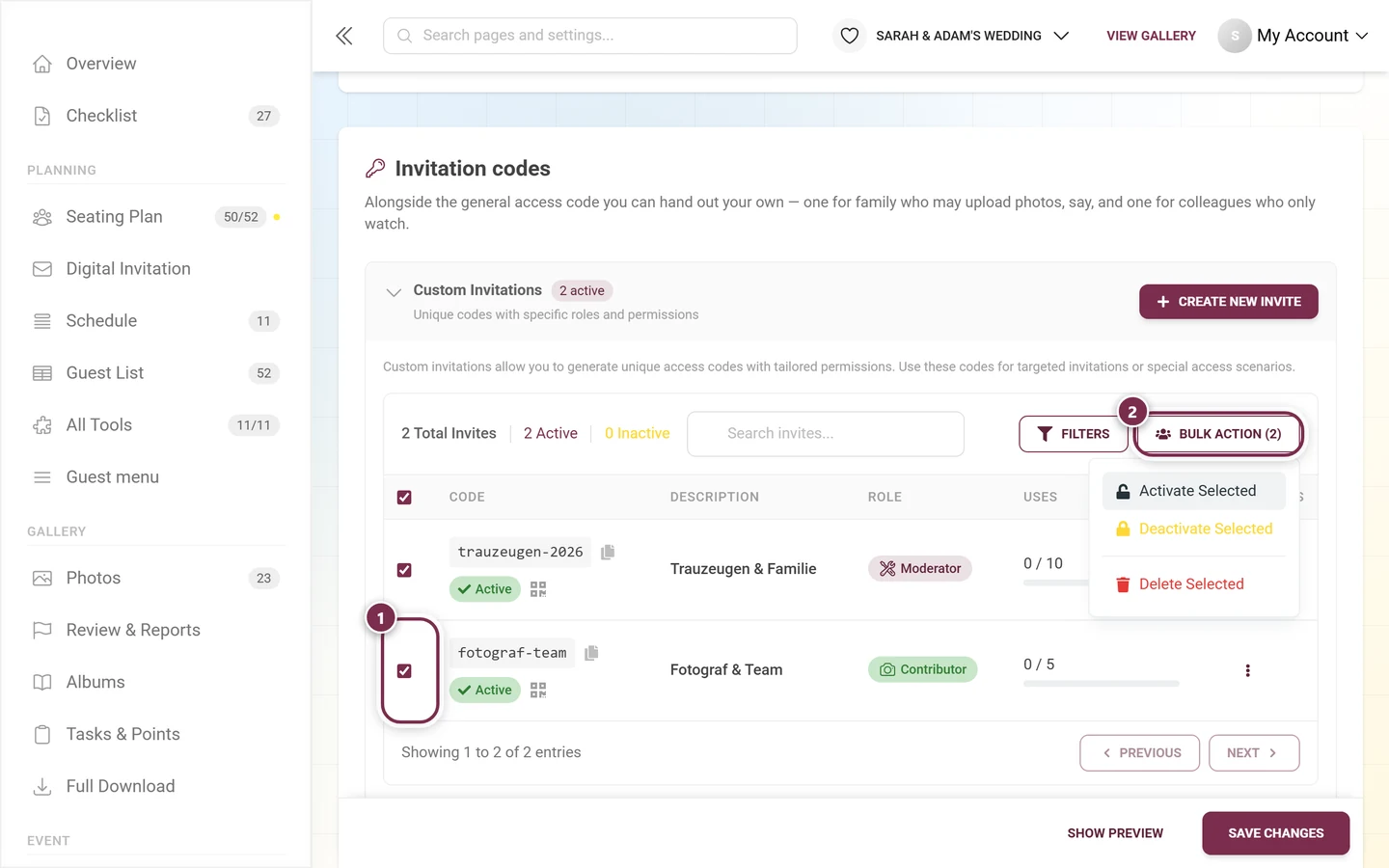Toggle the select-all checkbox in the table header
Image resolution: width=1389 pixels, height=868 pixels.
[x=404, y=498]
